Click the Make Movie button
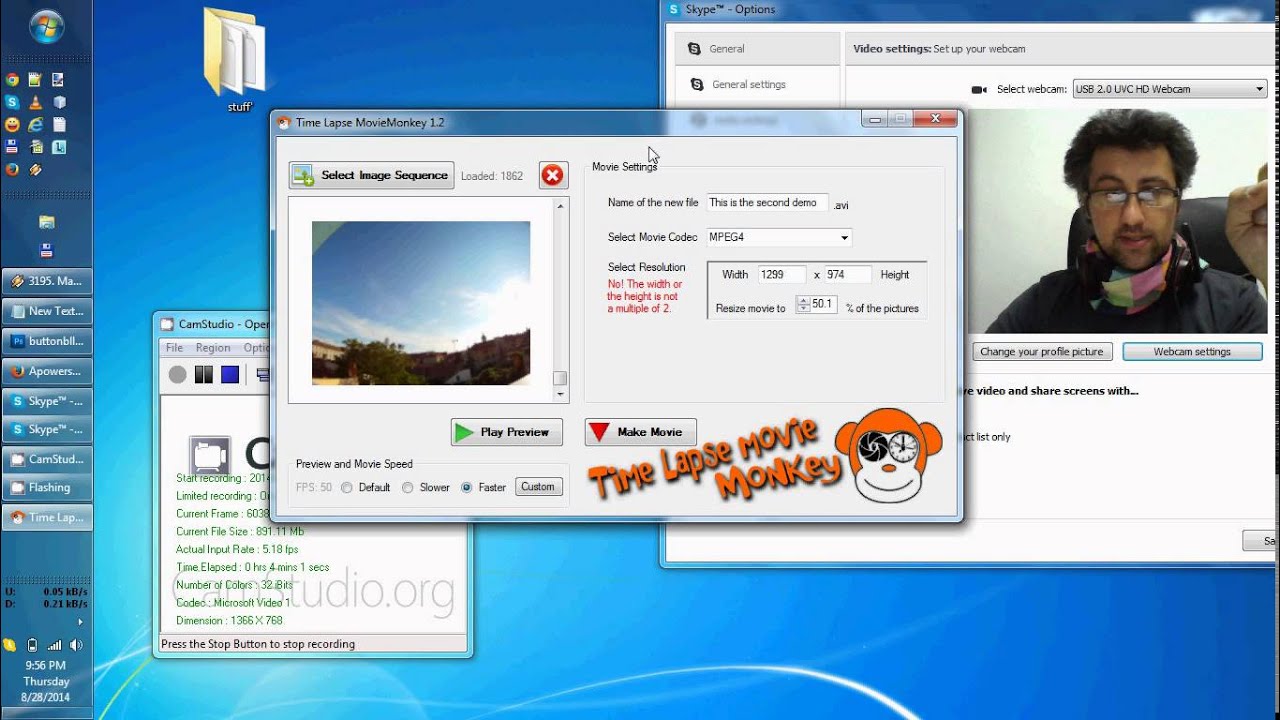 click(x=641, y=432)
